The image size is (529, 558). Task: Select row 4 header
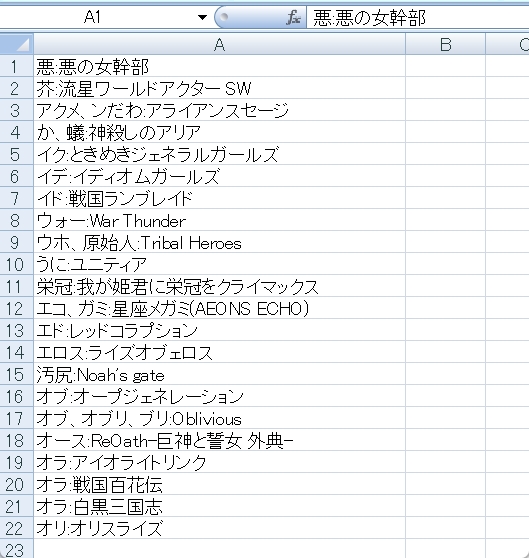[16, 132]
